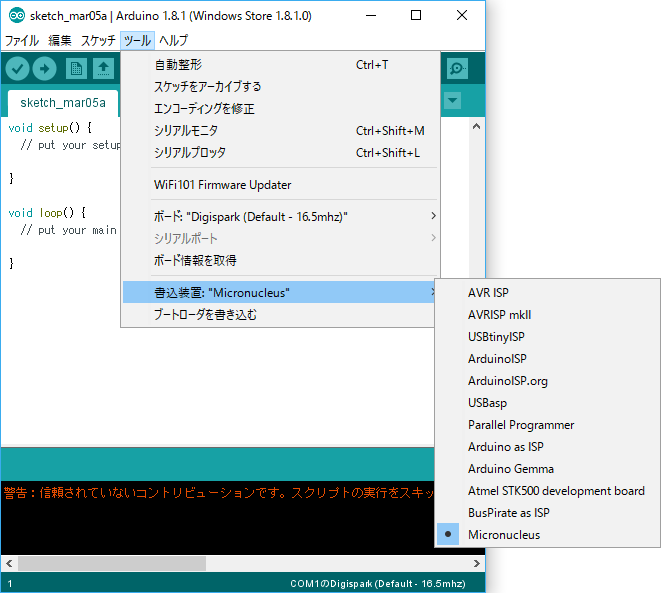Viewport: 661px width, 593px height.
Task: Choose 自動整形 from the Tools menu
Action: 281,65
